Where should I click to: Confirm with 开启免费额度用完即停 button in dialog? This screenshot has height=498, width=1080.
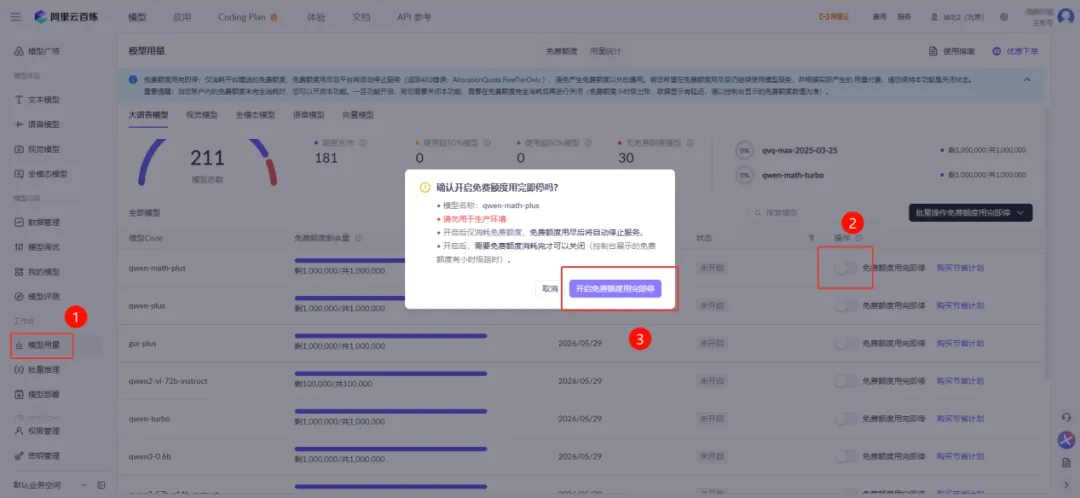coord(616,289)
